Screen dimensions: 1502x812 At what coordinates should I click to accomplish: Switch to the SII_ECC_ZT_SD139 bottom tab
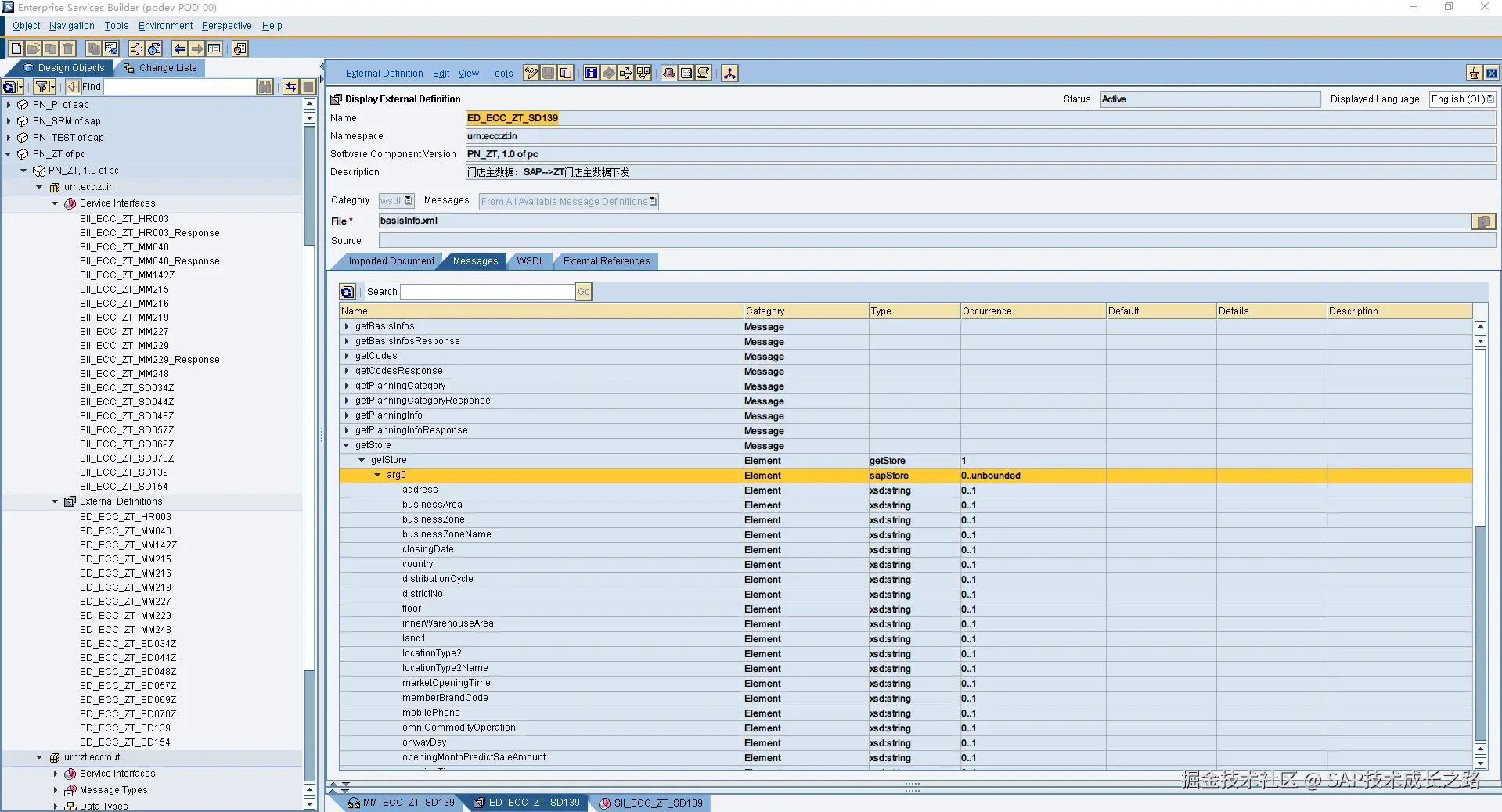pos(651,803)
